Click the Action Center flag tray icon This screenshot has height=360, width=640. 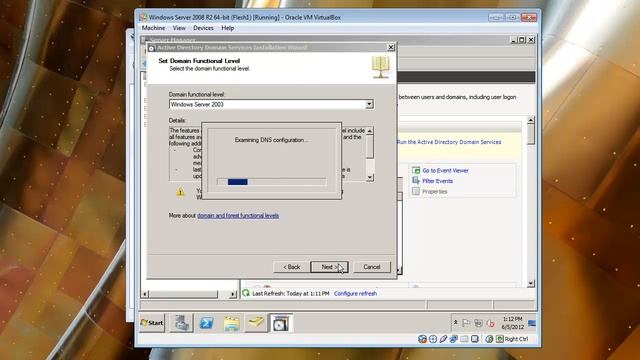click(x=466, y=323)
